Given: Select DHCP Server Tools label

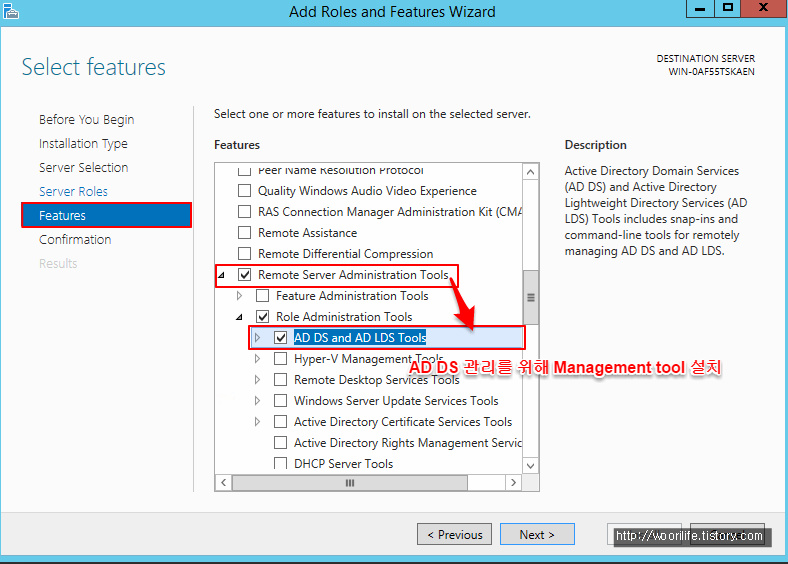Looking at the screenshot, I should click(343, 463).
